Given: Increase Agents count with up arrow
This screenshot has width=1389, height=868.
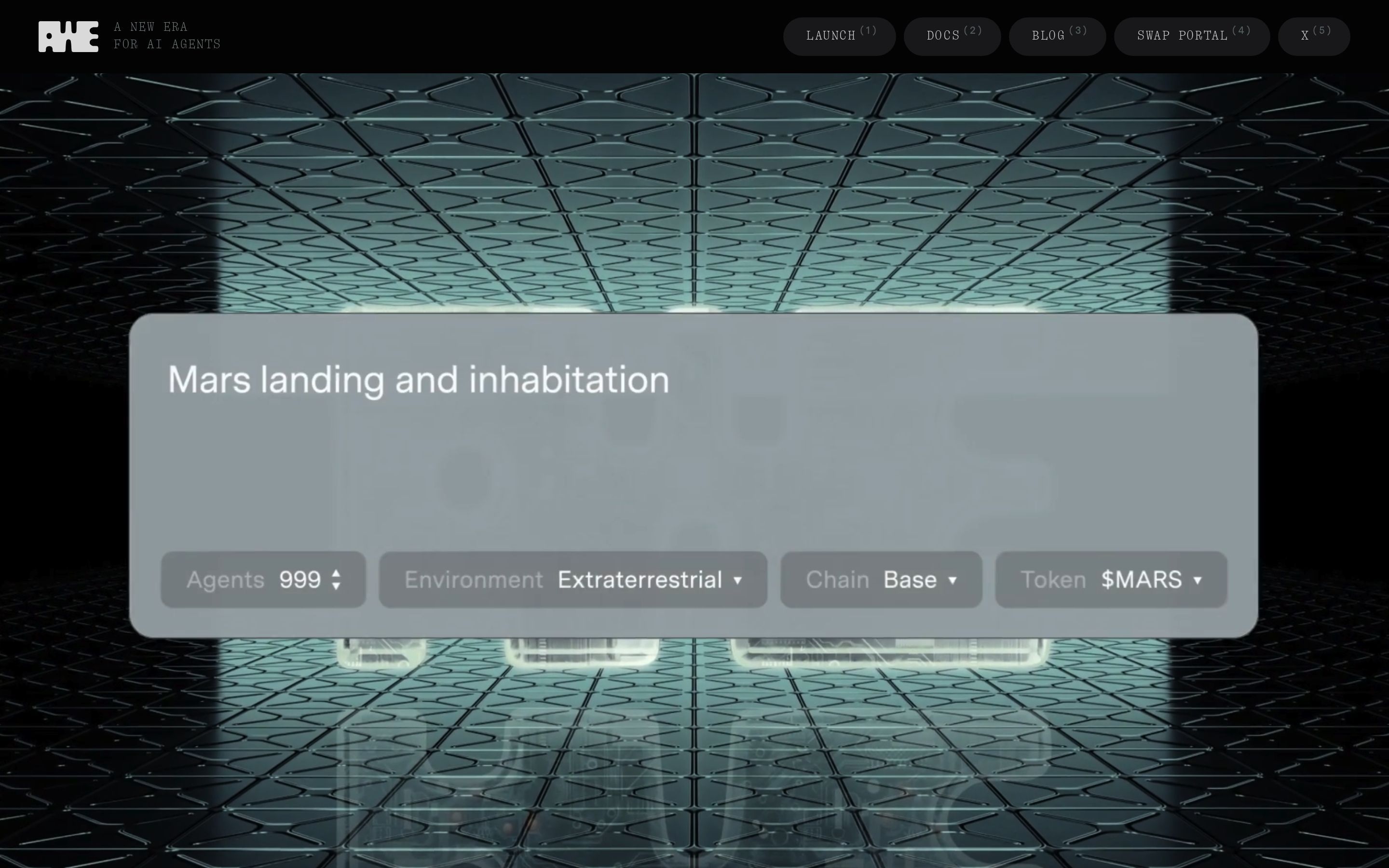Looking at the screenshot, I should tap(336, 573).
